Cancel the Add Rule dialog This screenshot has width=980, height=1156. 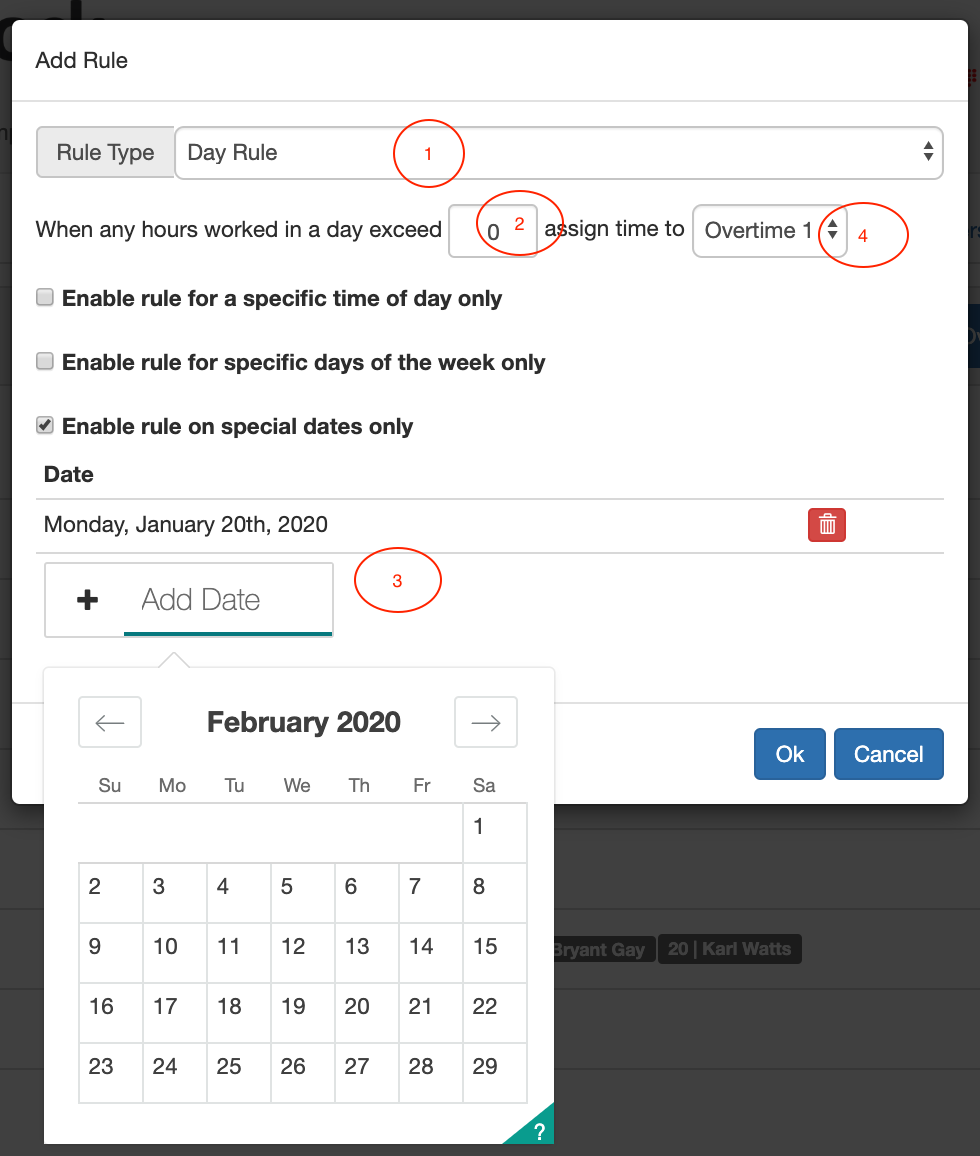tap(889, 753)
